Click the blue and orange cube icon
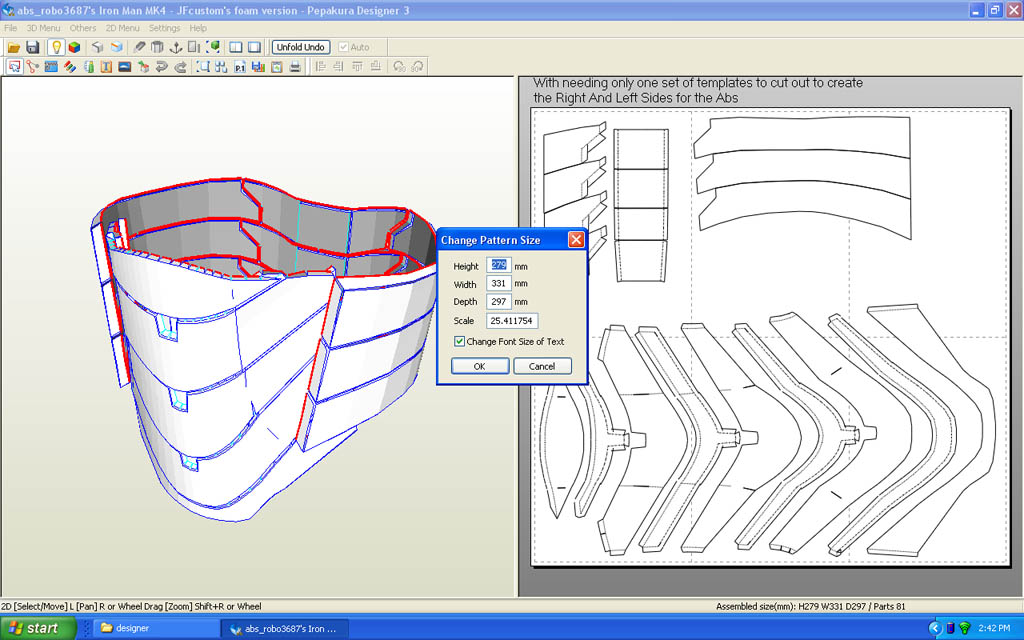Image resolution: width=1024 pixels, height=640 pixels. (x=116, y=47)
